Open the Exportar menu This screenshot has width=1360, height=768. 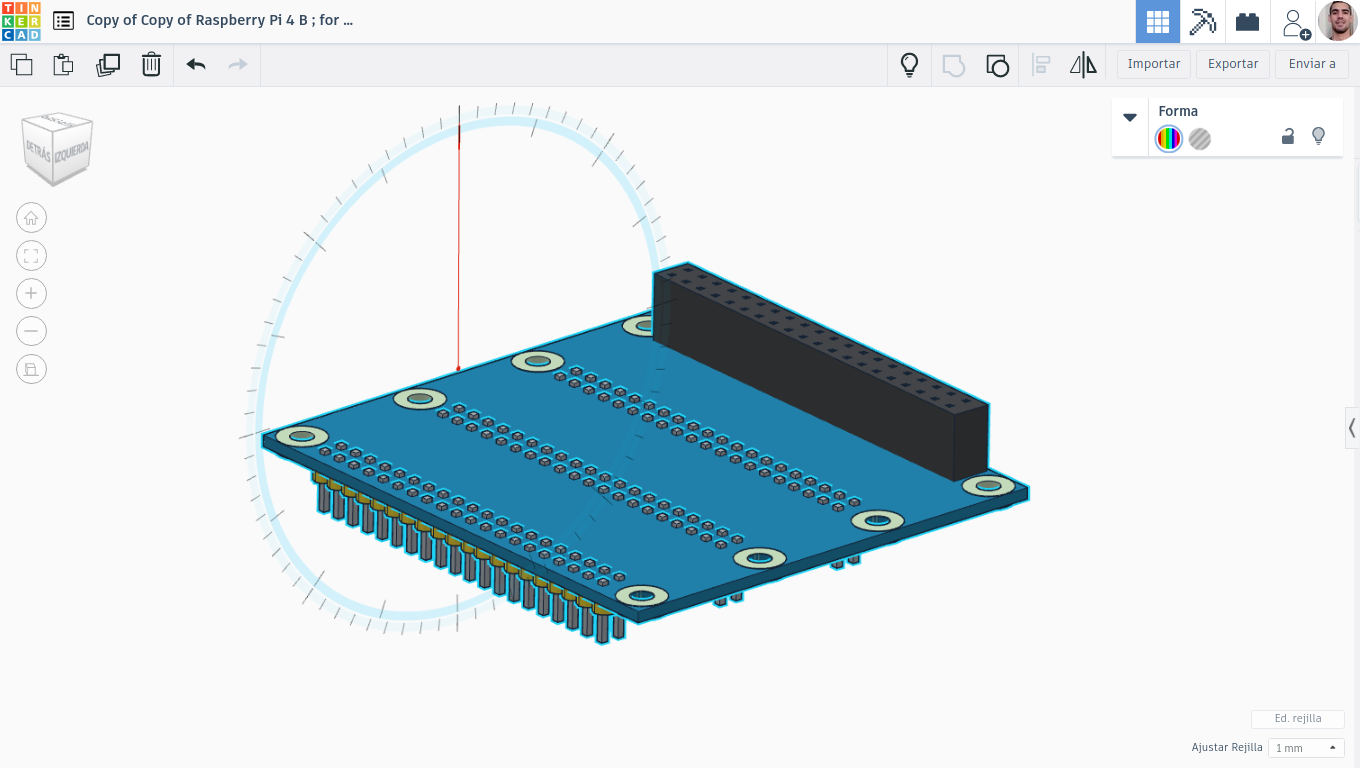(1233, 64)
